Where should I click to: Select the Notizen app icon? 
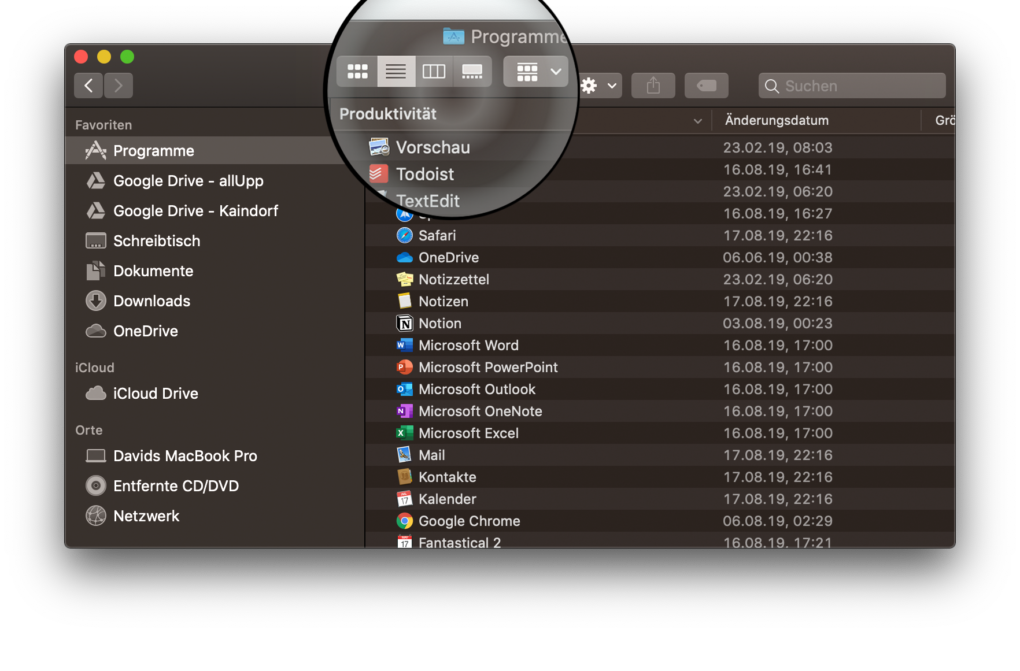[x=405, y=301]
